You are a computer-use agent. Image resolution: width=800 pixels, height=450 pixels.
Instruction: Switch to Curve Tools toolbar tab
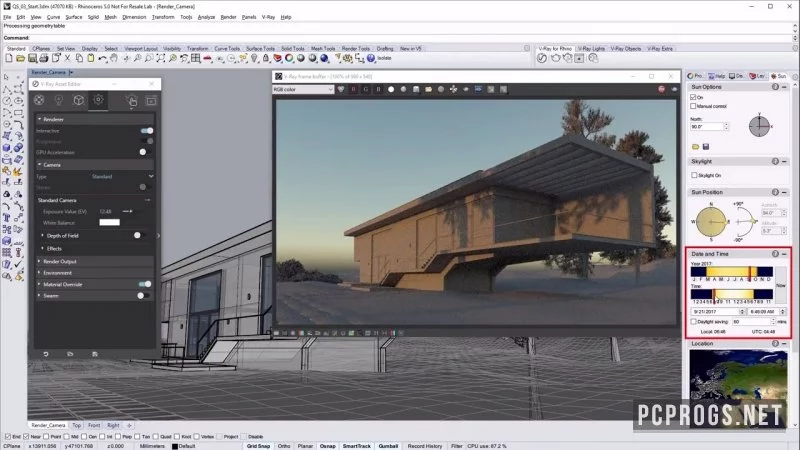[227, 48]
